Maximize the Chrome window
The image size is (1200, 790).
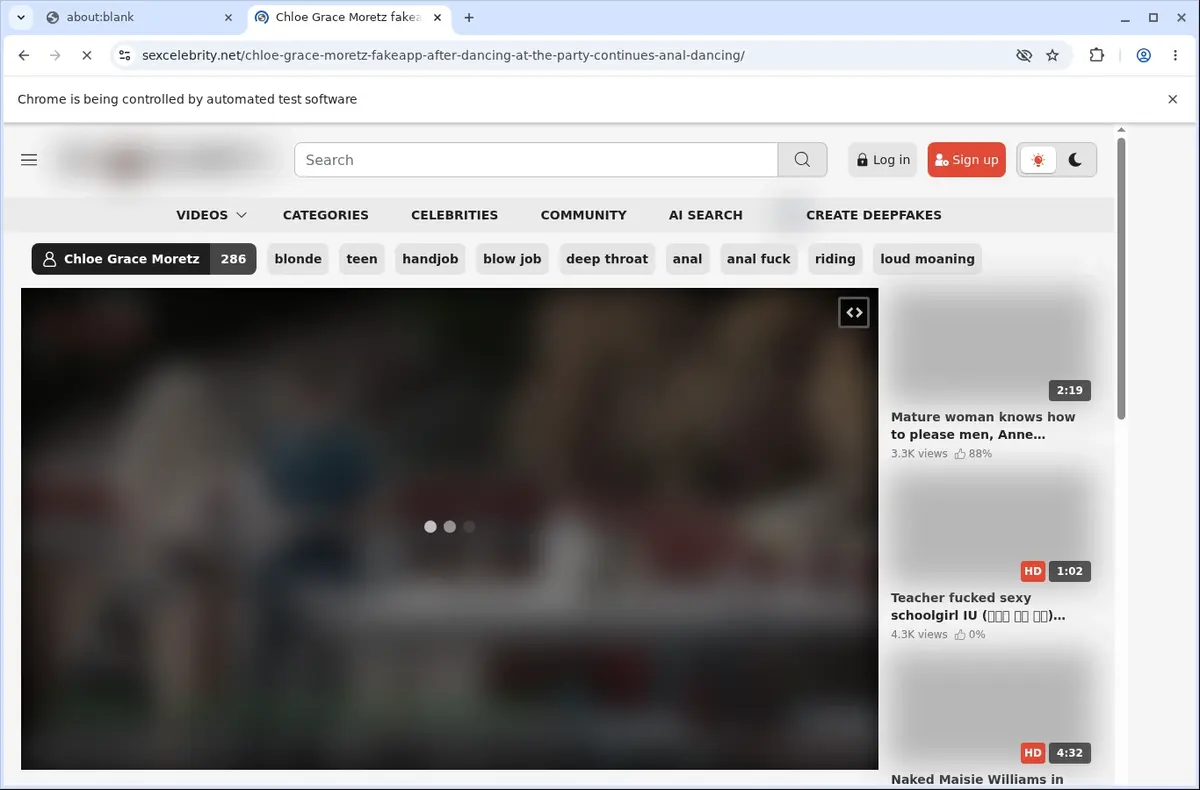click(x=1153, y=17)
